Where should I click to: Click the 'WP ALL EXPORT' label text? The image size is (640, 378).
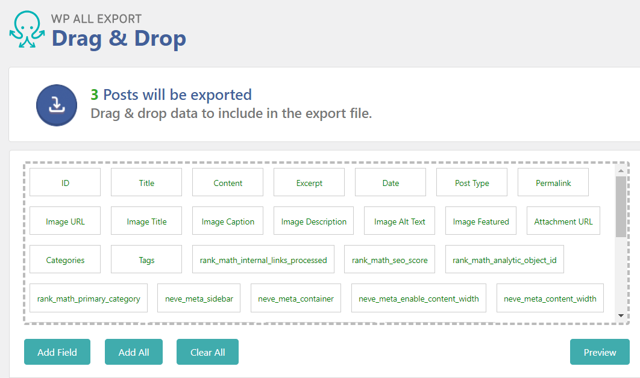[96, 19]
